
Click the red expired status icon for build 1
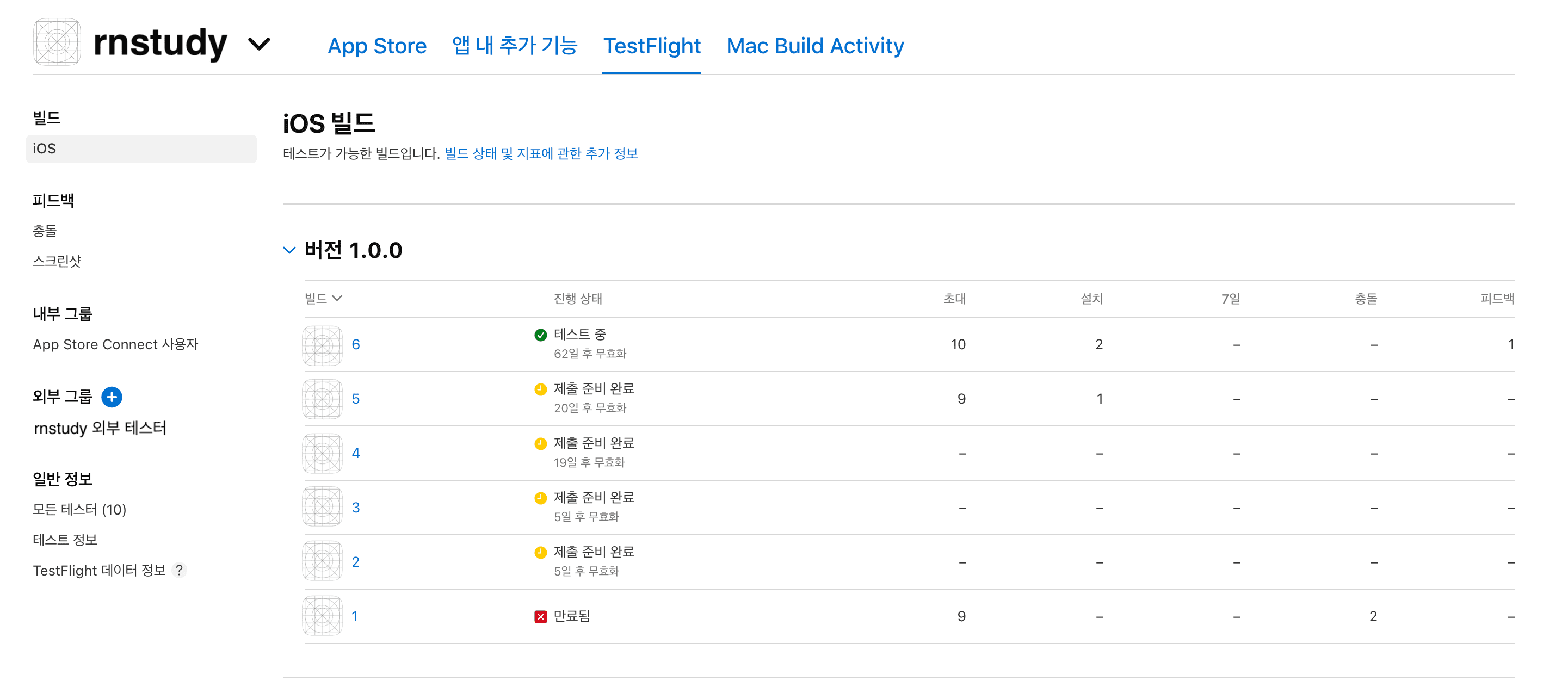pos(540,616)
